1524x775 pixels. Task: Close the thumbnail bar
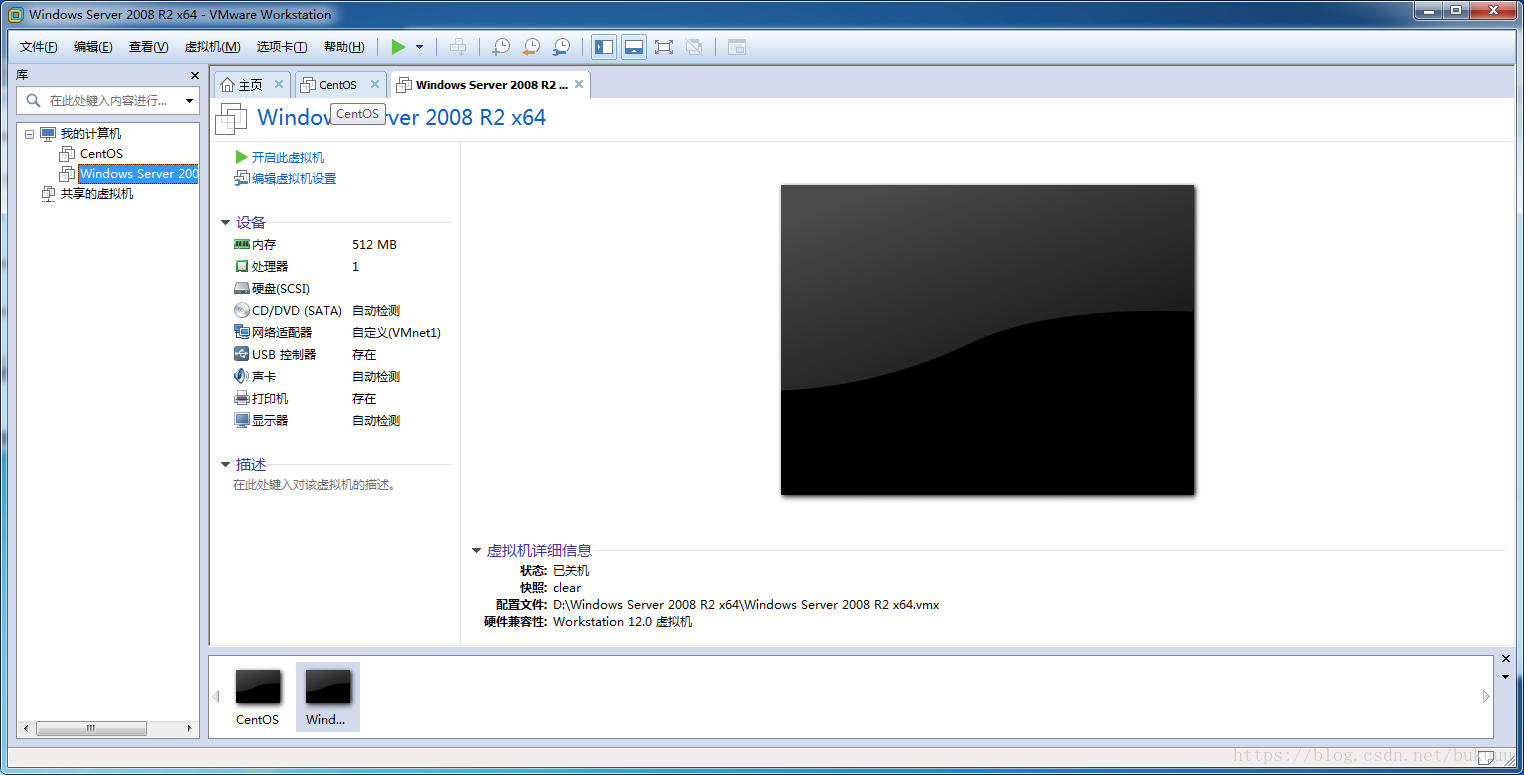[x=1507, y=659]
